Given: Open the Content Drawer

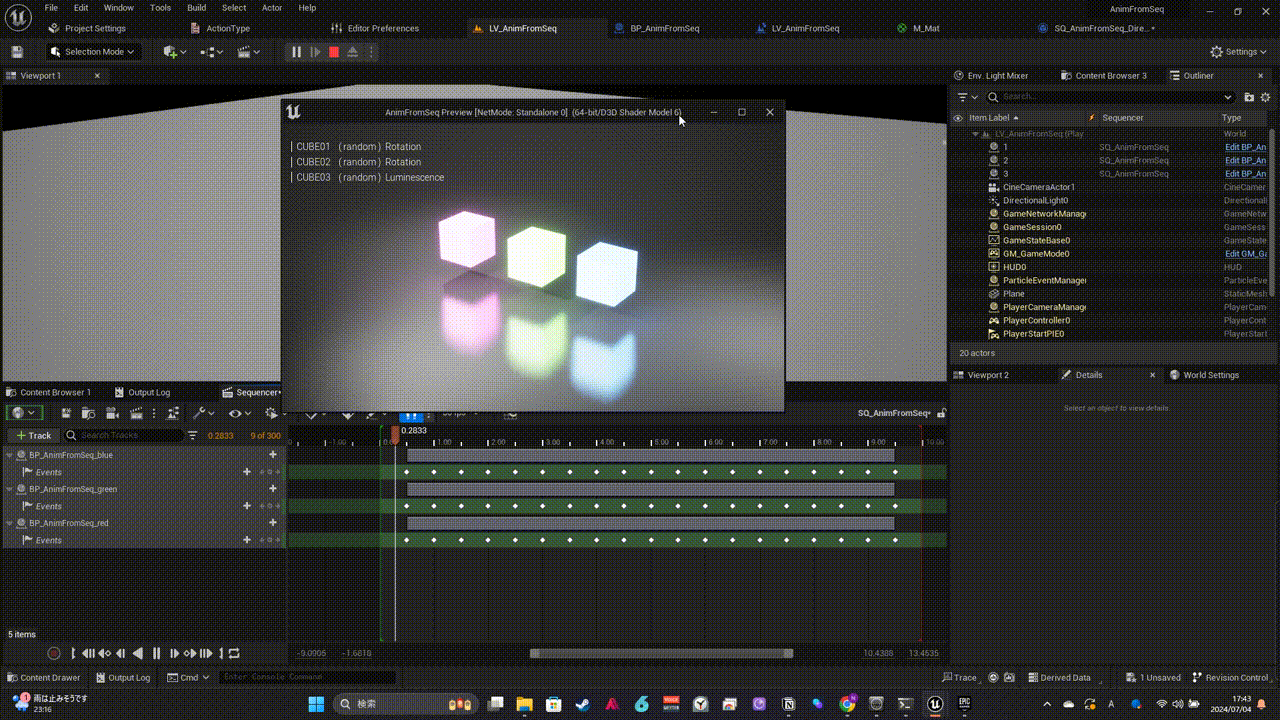Looking at the screenshot, I should (x=43, y=677).
